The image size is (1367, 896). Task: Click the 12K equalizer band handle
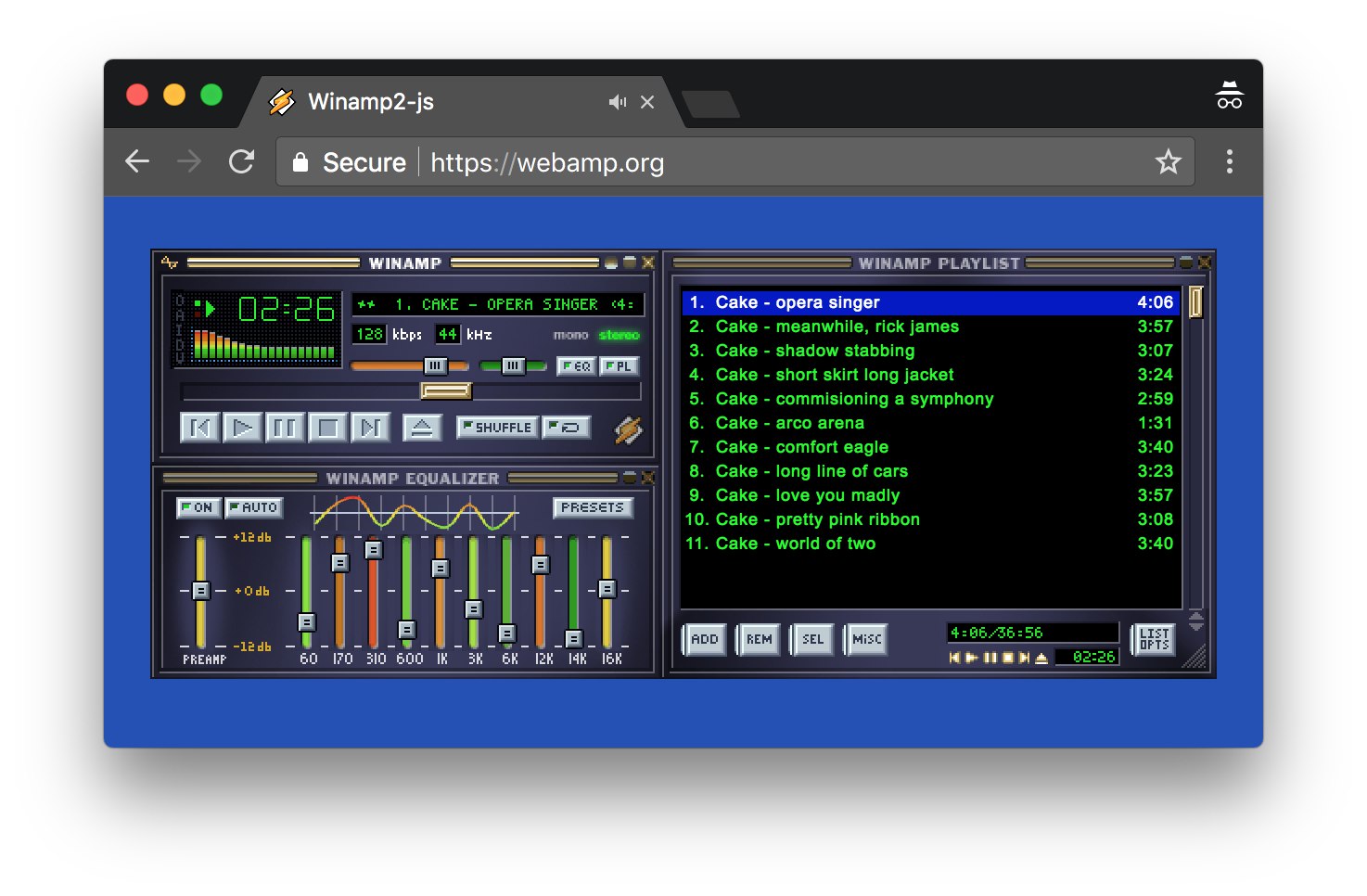[541, 564]
